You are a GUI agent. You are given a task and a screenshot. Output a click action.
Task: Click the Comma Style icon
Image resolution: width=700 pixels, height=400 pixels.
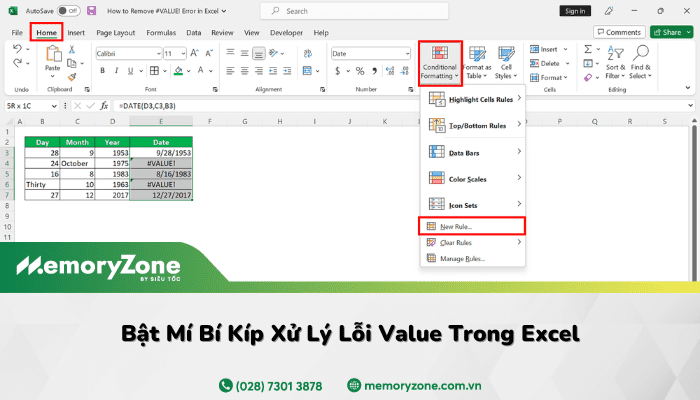(x=375, y=71)
